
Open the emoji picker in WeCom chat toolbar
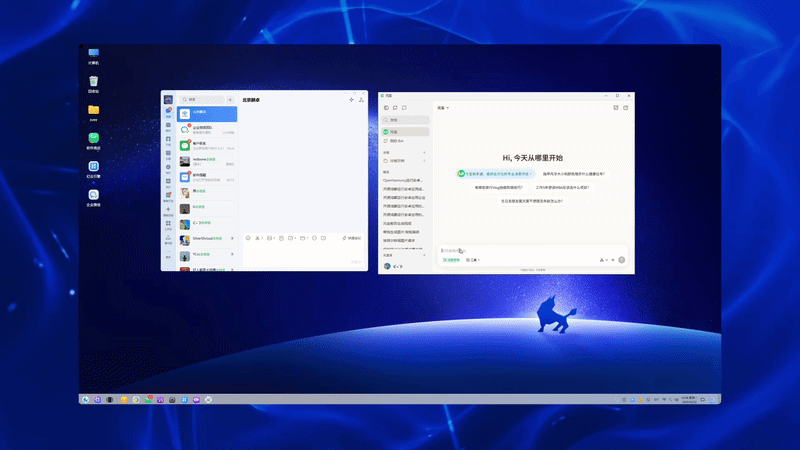point(248,238)
